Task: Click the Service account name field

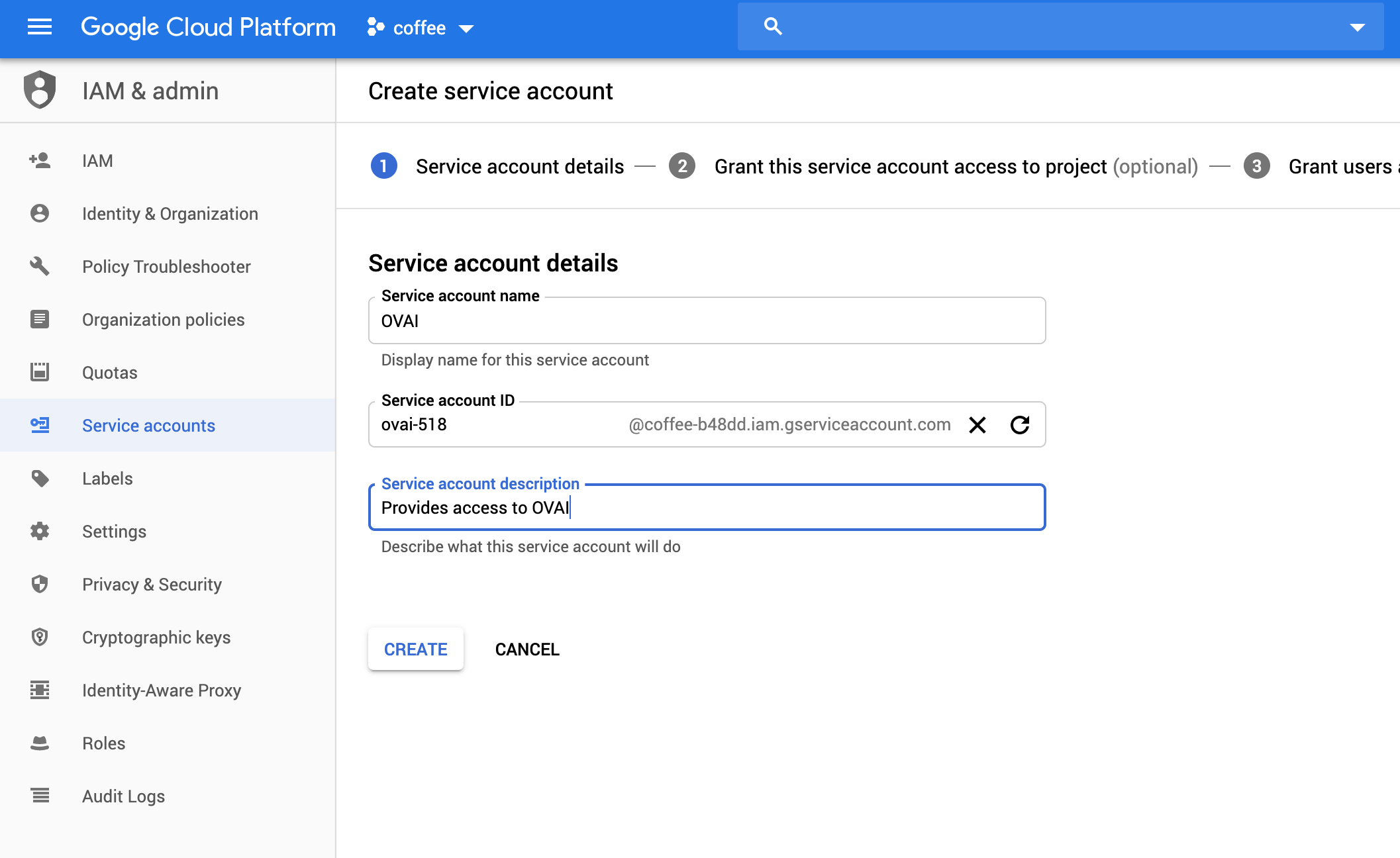Action: coord(707,320)
